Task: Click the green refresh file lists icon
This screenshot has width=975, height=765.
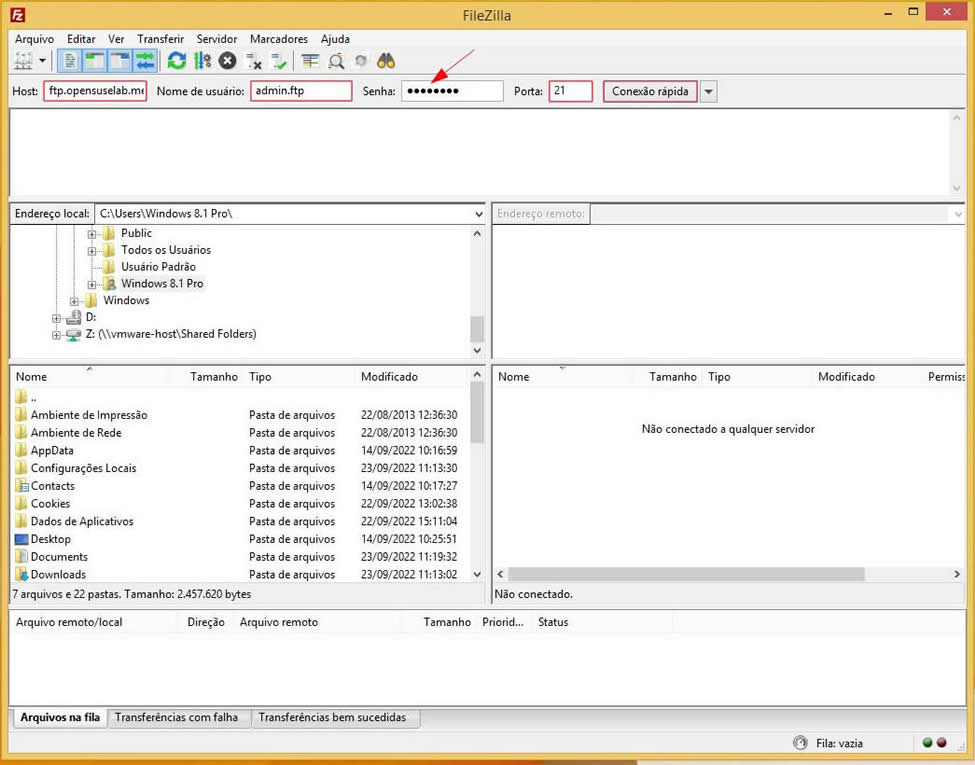Action: point(177,61)
